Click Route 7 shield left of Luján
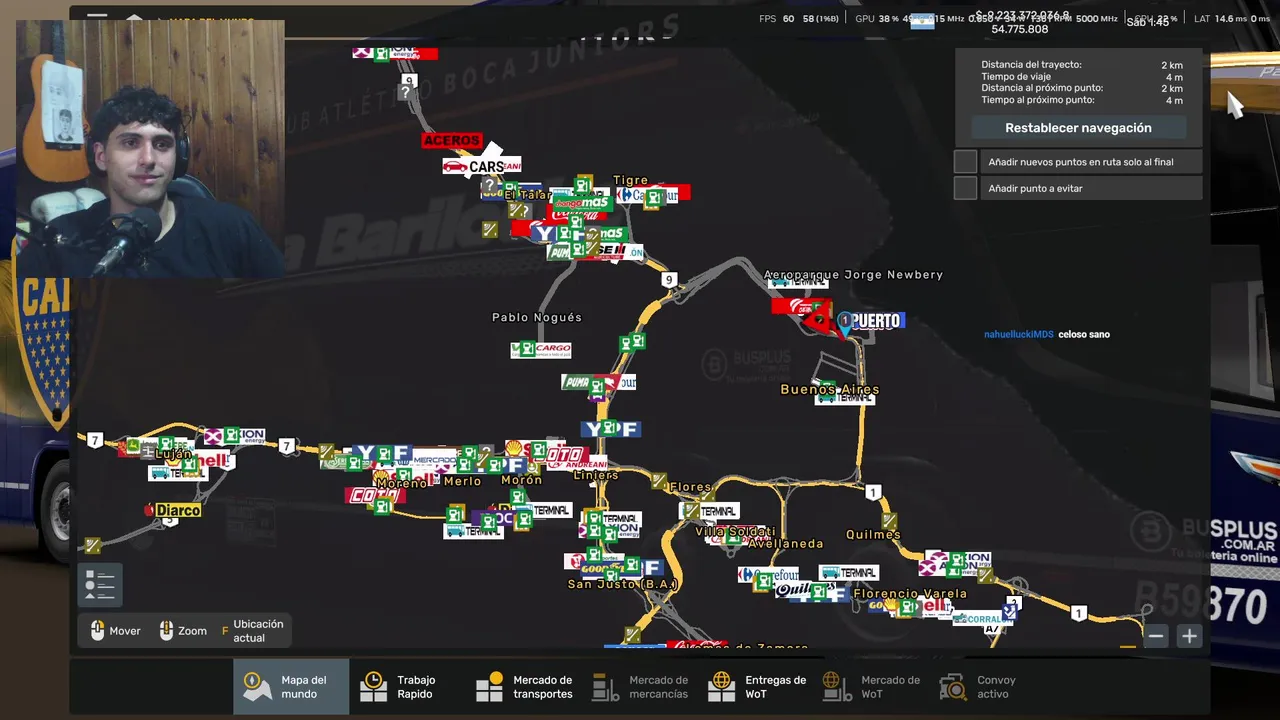This screenshot has width=1280, height=720. [x=95, y=440]
